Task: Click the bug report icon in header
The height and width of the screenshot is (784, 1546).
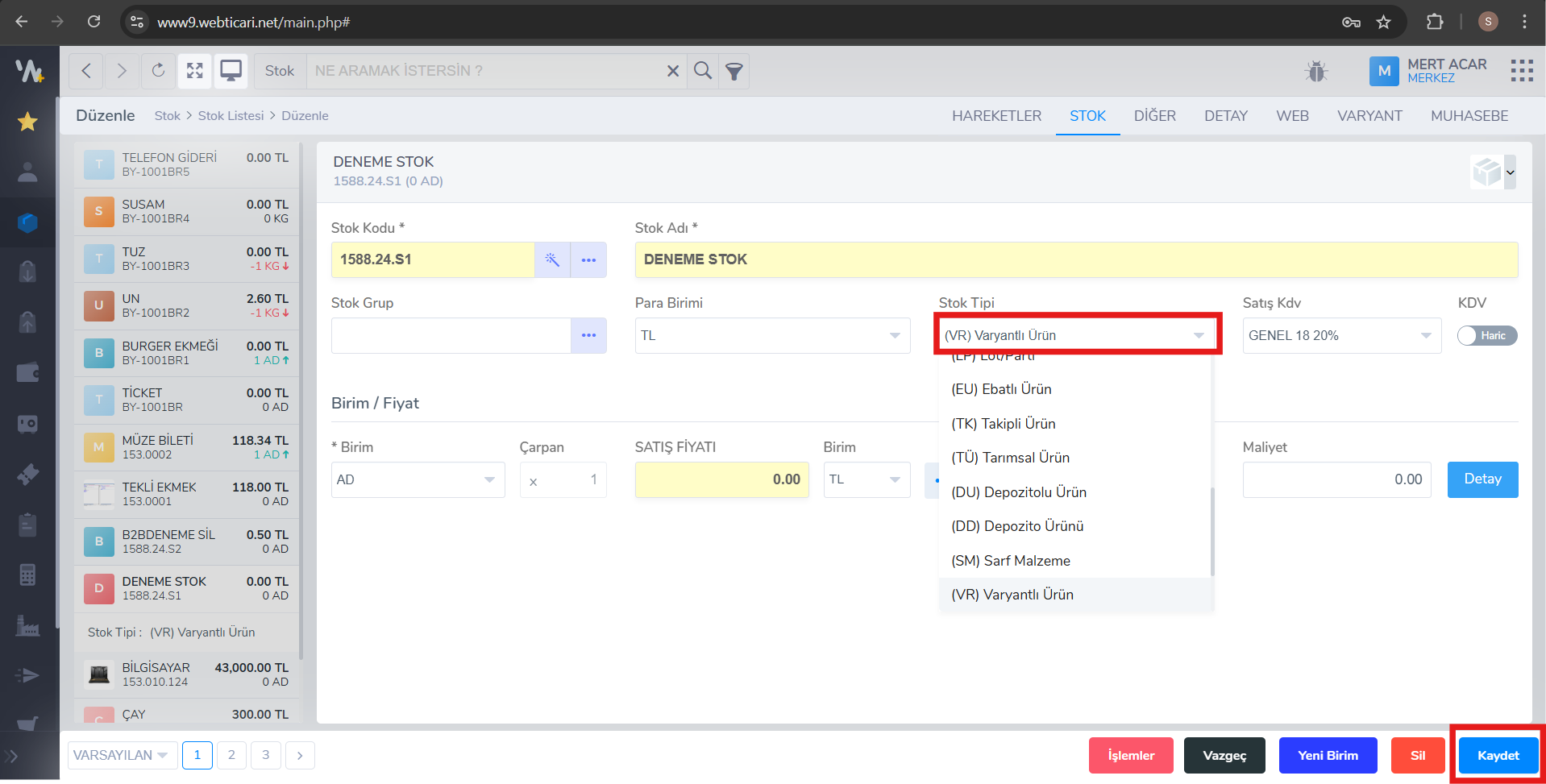Action: 1315,72
